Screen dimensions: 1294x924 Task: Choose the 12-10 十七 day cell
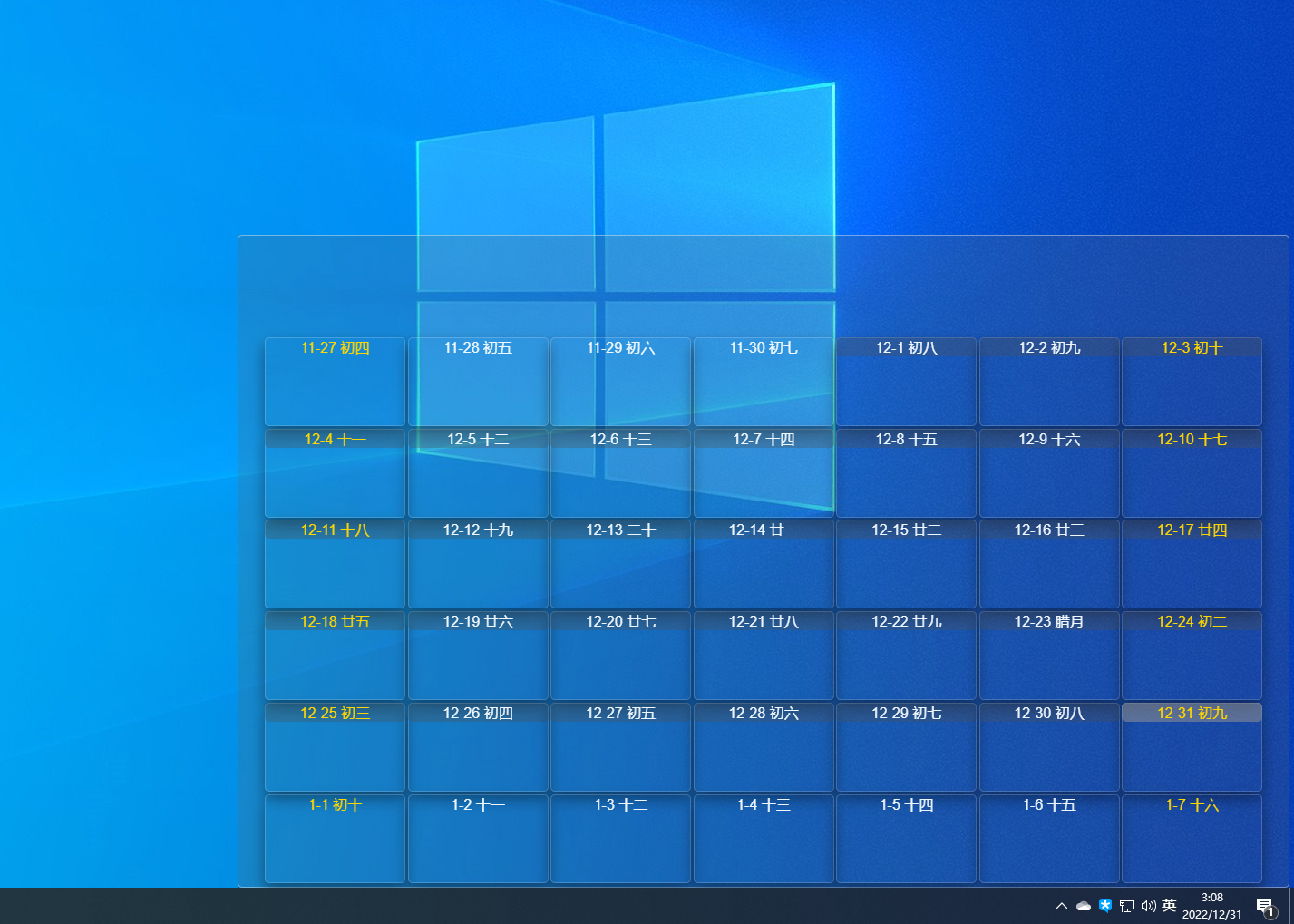(x=1192, y=473)
